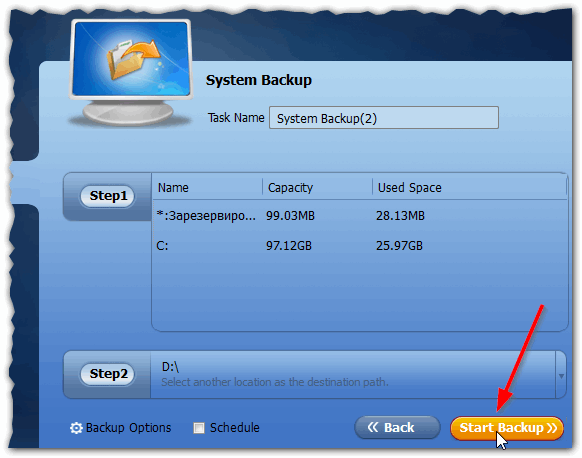This screenshot has width=582, height=458.
Task: Select the C: drive row
Action: [359, 246]
